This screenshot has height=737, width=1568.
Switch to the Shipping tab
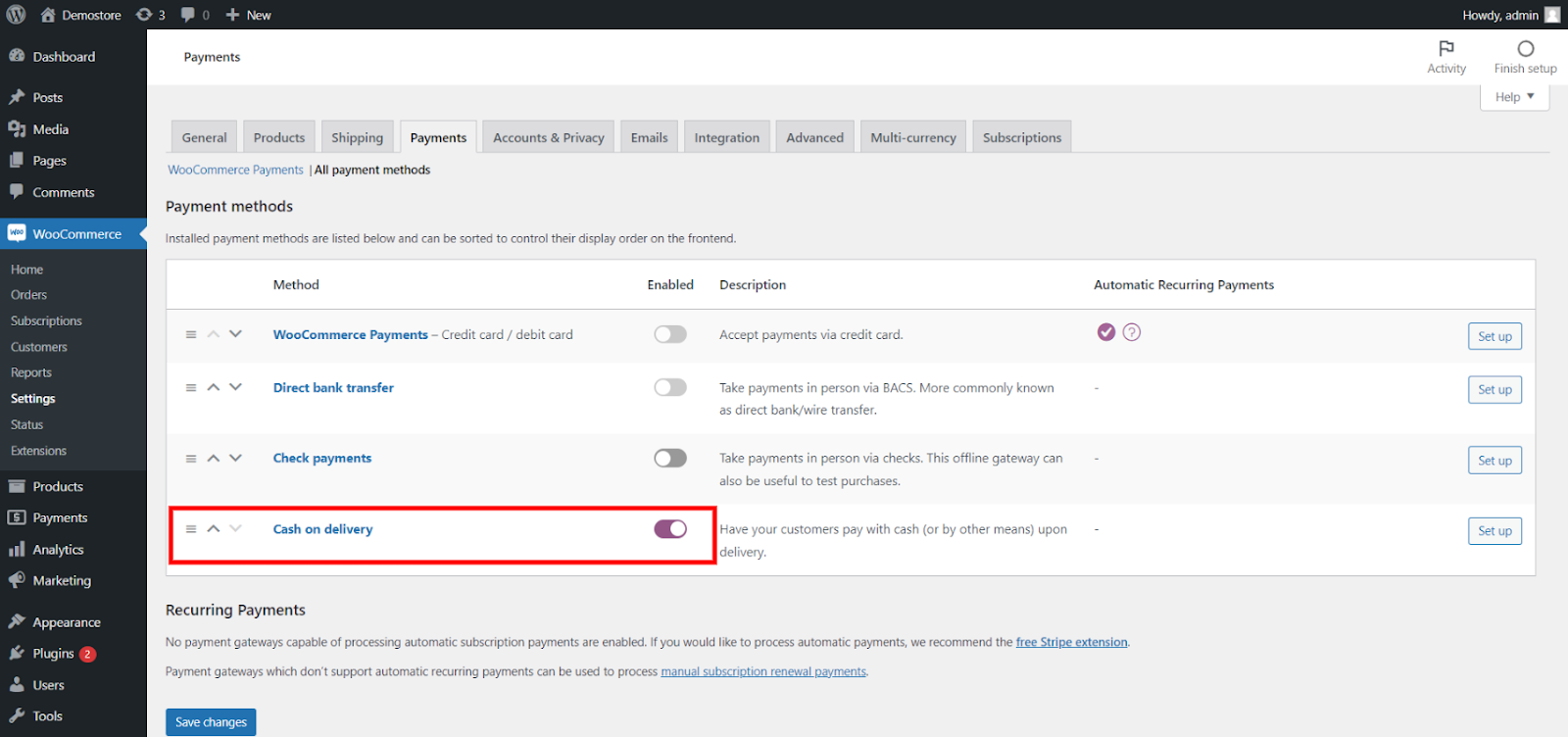pos(357,137)
